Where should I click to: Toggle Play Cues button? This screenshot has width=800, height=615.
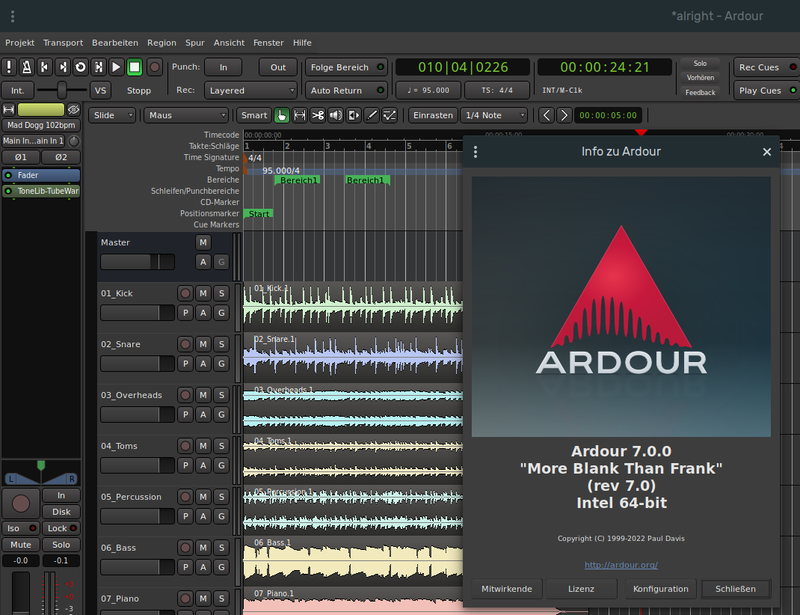(x=766, y=90)
